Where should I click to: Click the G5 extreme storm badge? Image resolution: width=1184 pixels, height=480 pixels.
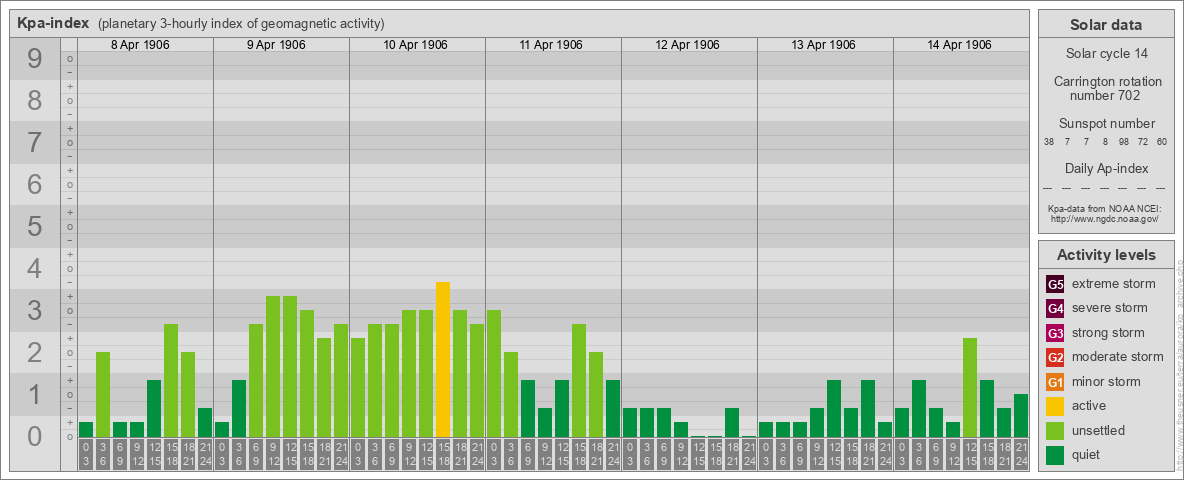(x=1055, y=285)
